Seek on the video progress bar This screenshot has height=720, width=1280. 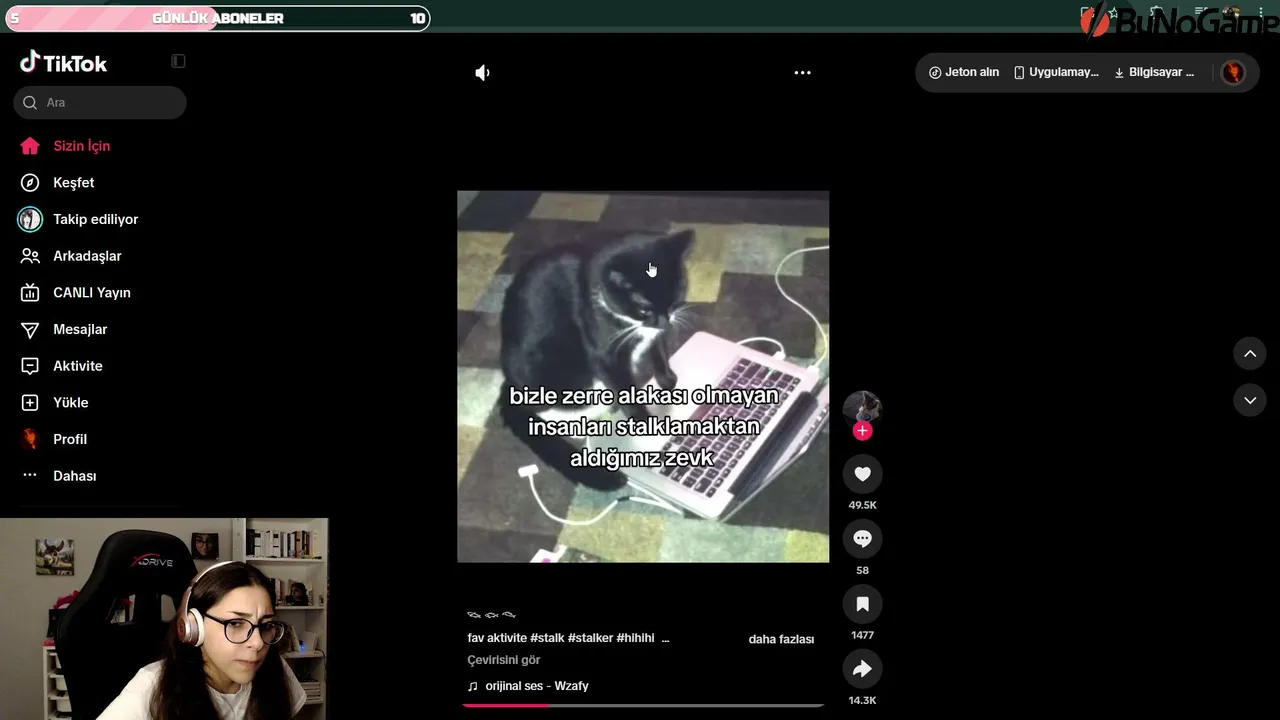coord(643,705)
